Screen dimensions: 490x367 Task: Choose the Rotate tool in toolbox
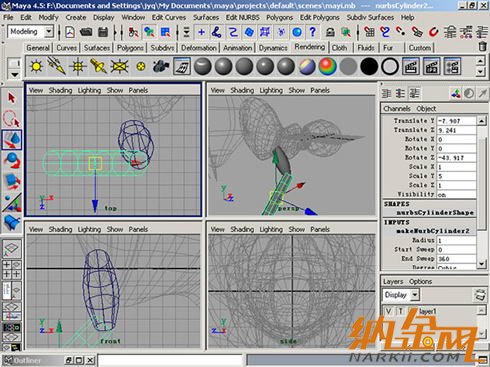pos(12,160)
